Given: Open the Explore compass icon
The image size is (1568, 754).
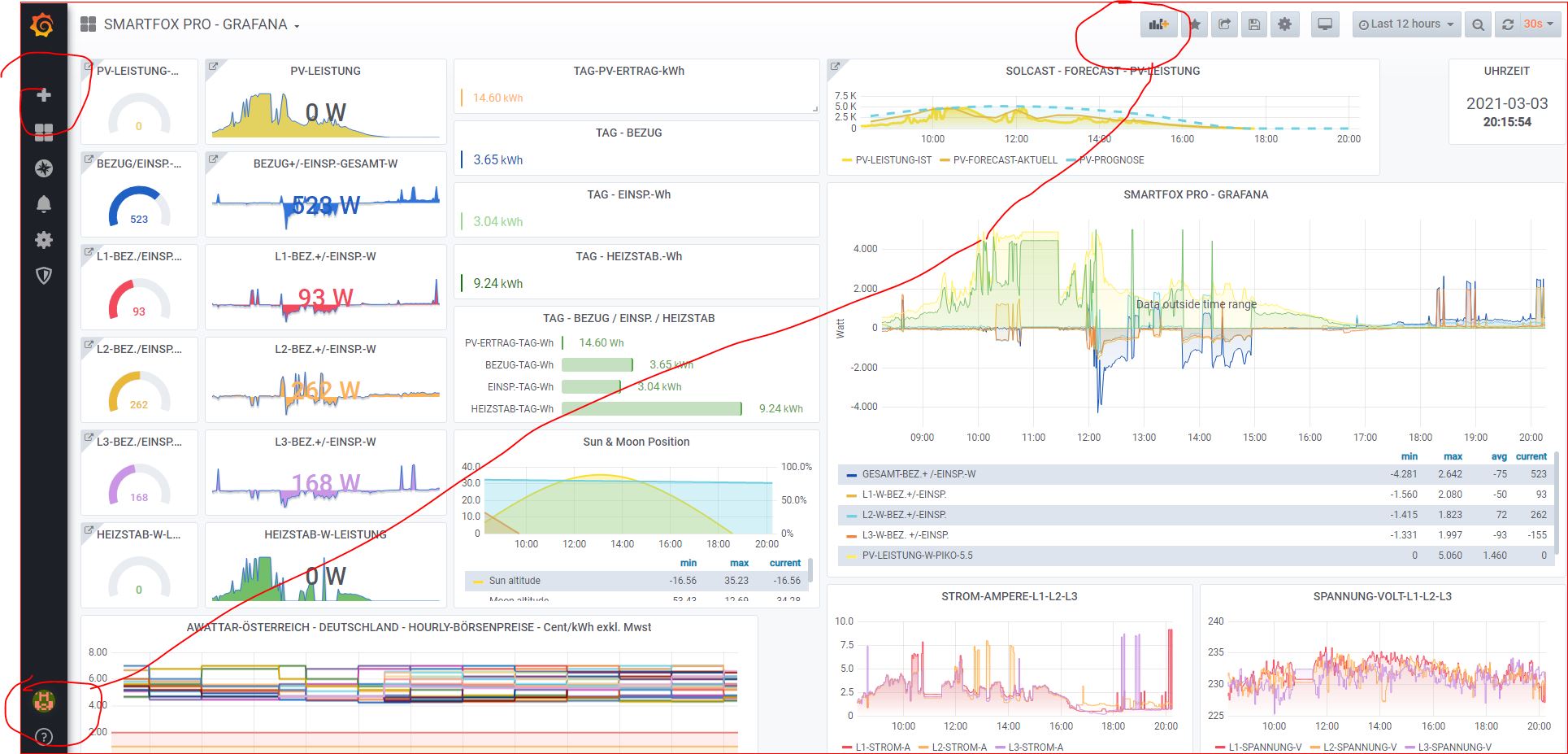Looking at the screenshot, I should 44,168.
